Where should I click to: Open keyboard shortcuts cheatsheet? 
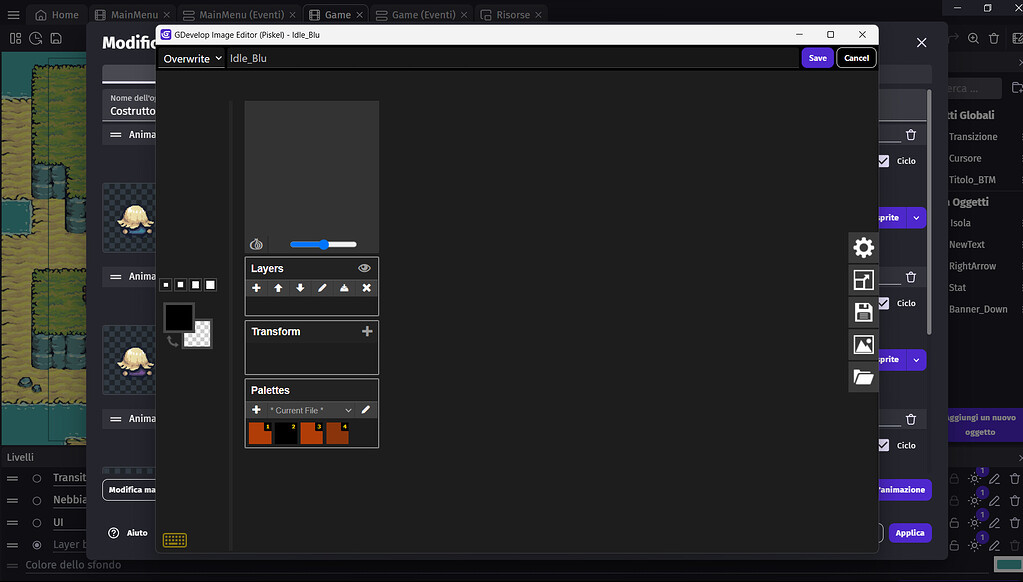174,540
